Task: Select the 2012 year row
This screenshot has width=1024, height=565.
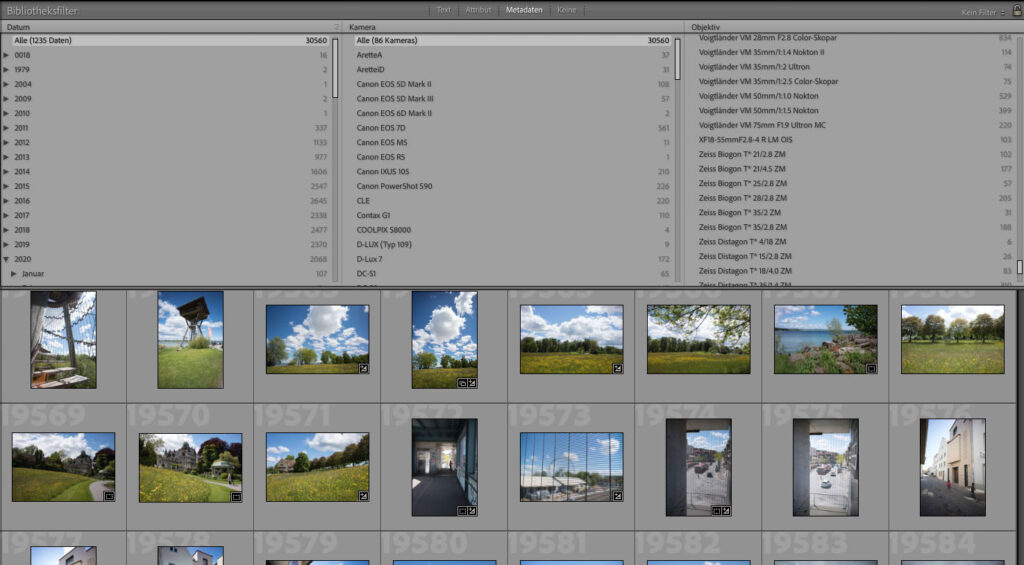Action: (170, 142)
